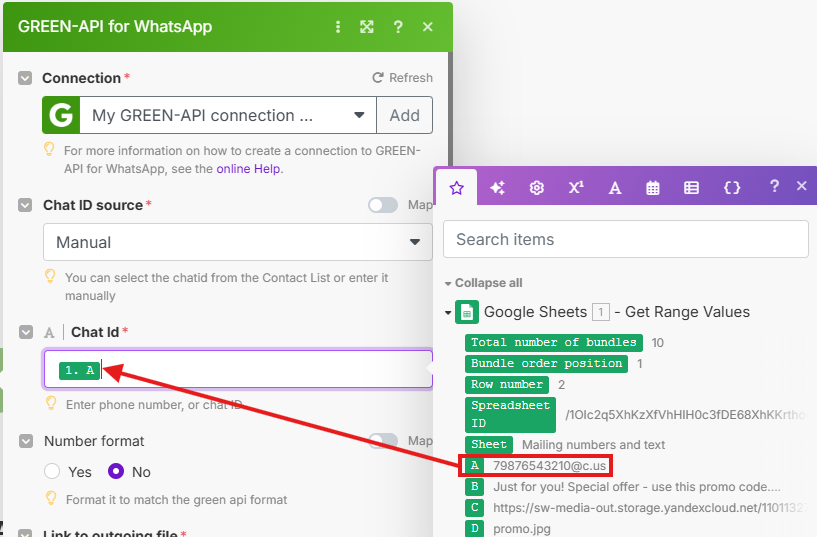Image resolution: width=817 pixels, height=537 pixels.
Task: Open the date and time calendar tab
Action: pyautogui.click(x=653, y=187)
